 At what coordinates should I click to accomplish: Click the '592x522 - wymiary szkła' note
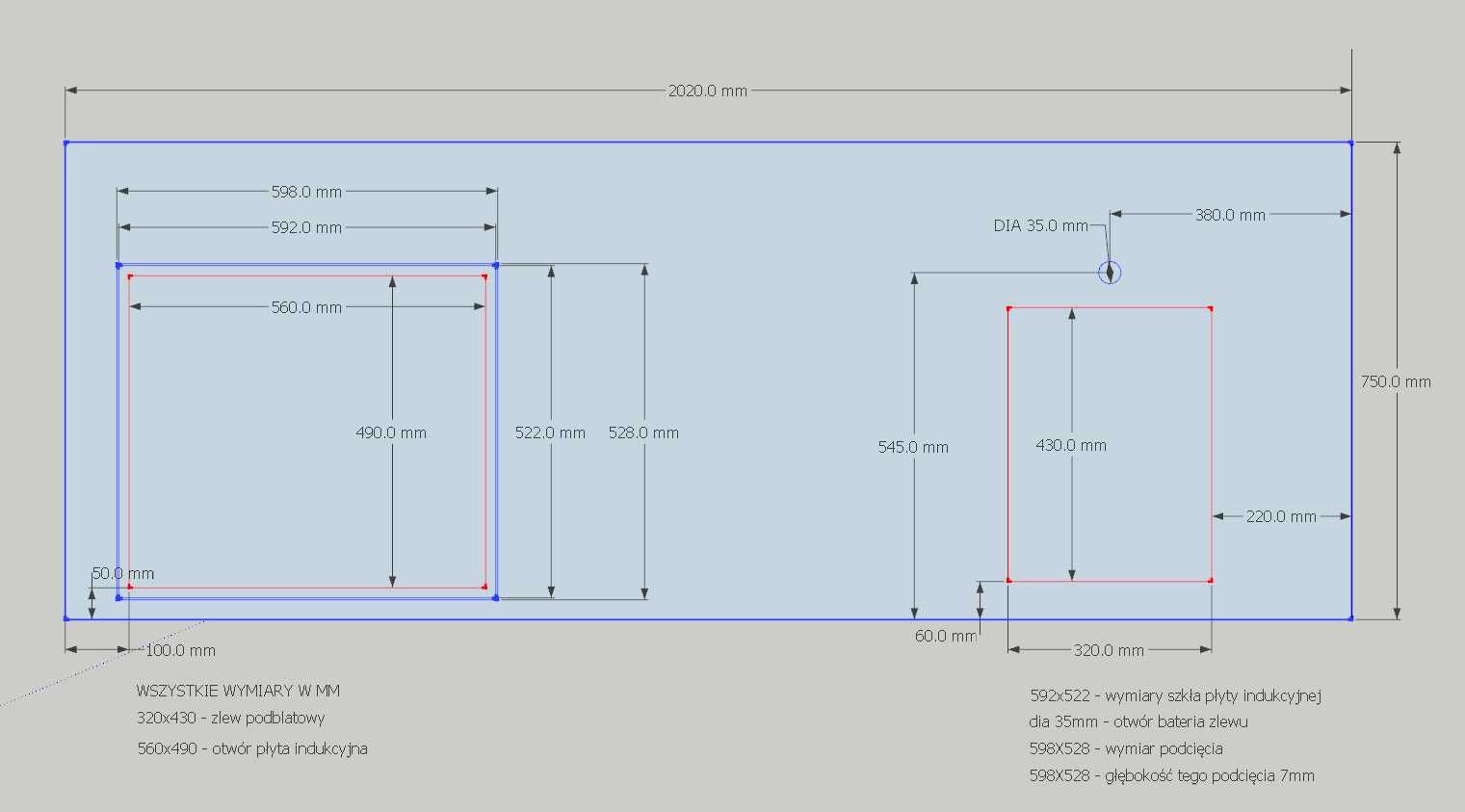click(1175, 694)
